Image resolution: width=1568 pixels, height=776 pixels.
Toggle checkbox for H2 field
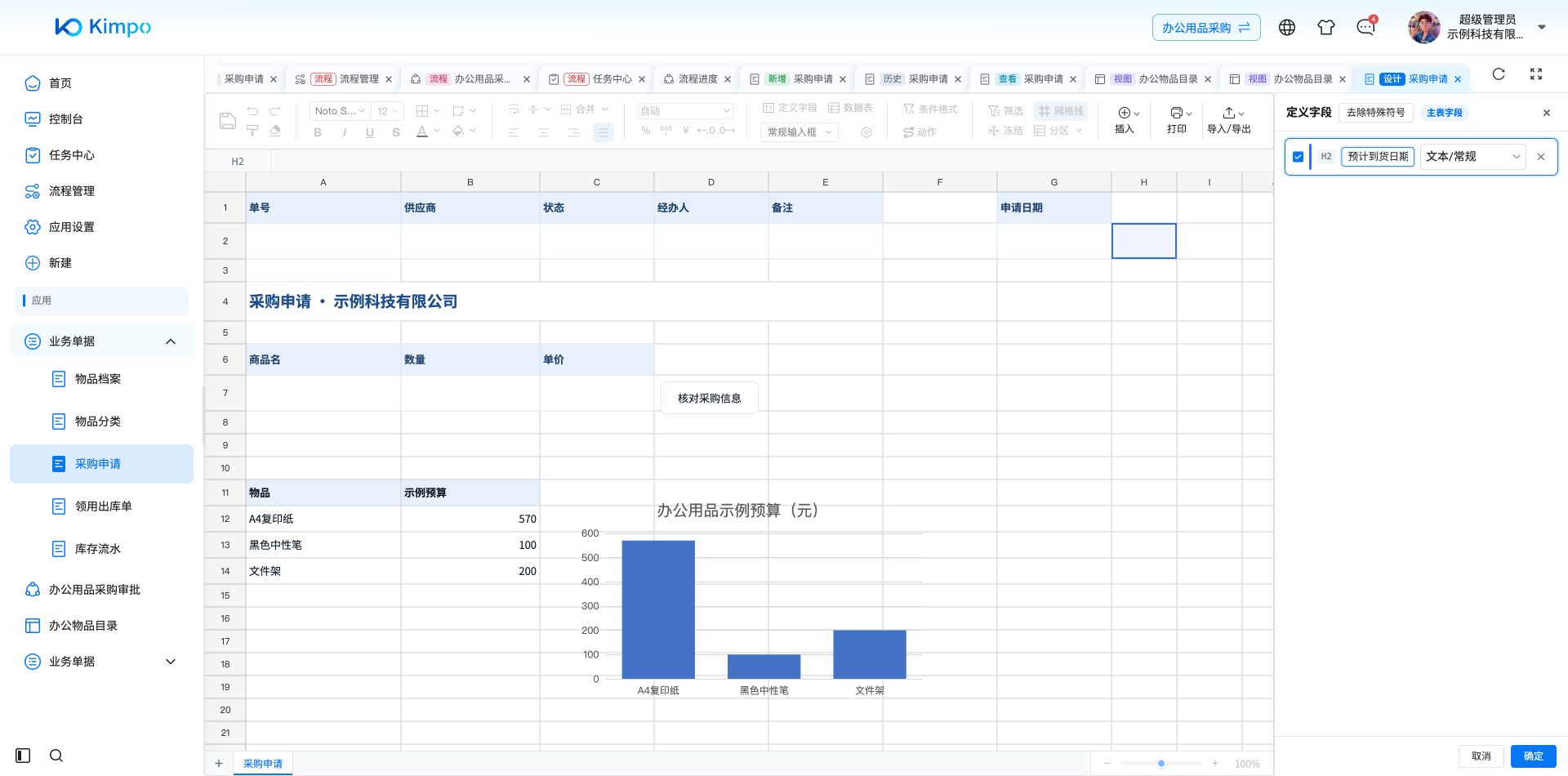1298,157
